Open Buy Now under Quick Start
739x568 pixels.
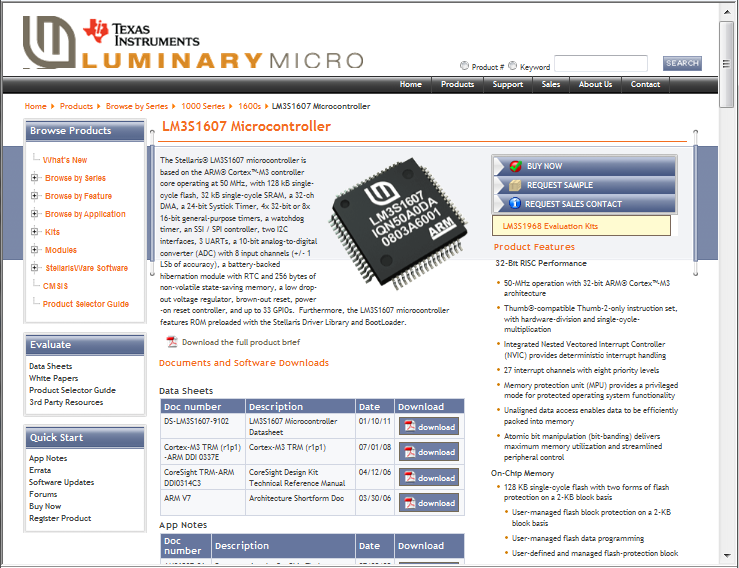point(45,506)
